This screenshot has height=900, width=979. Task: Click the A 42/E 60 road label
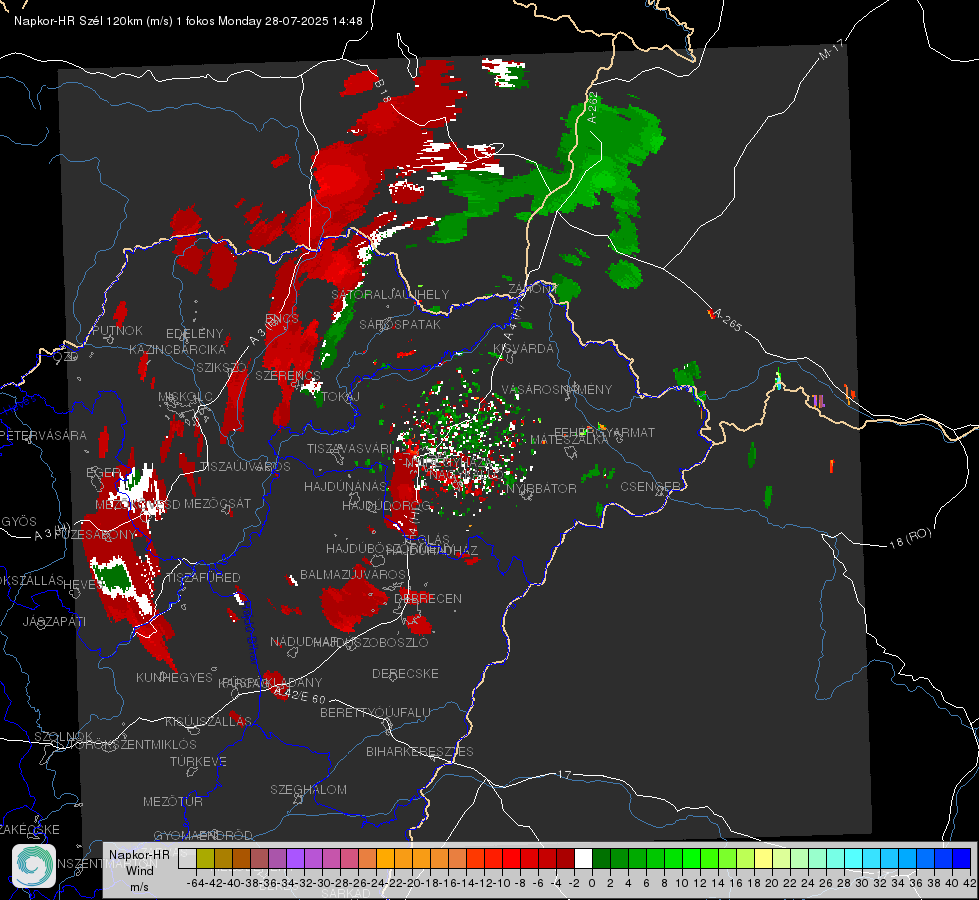300,694
